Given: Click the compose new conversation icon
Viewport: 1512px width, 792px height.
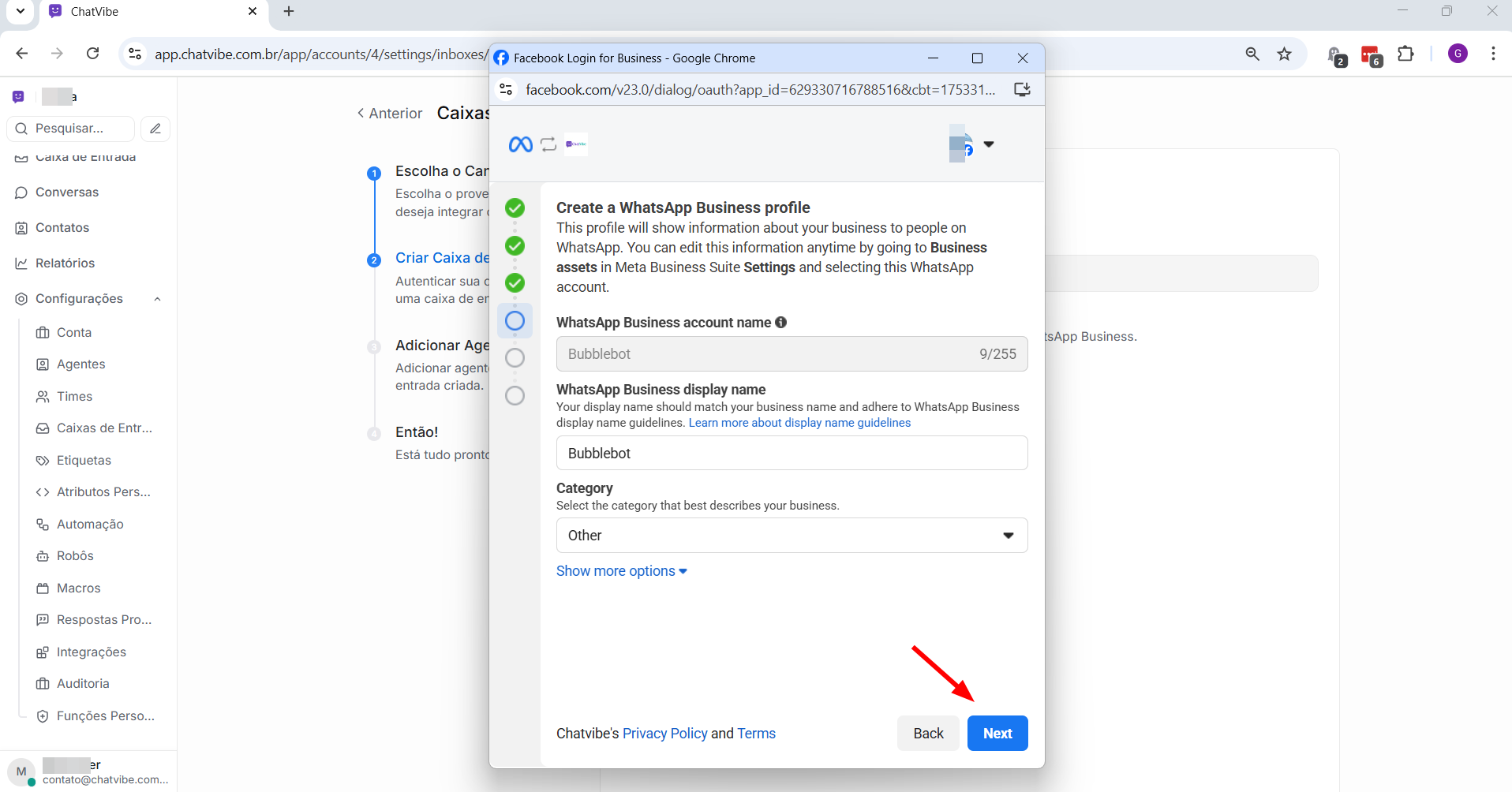Looking at the screenshot, I should tap(155, 128).
